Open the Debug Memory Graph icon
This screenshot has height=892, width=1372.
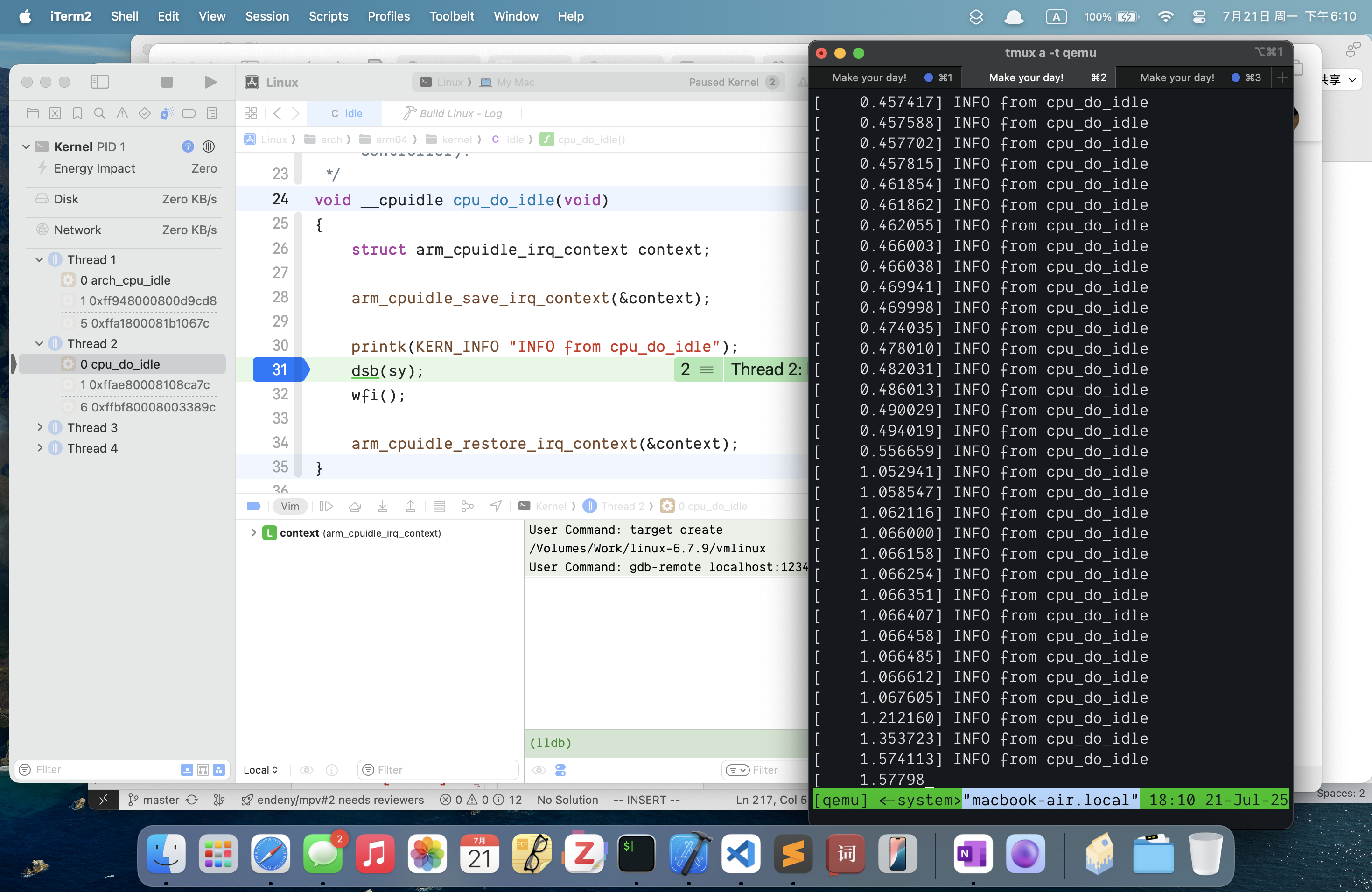point(468,506)
